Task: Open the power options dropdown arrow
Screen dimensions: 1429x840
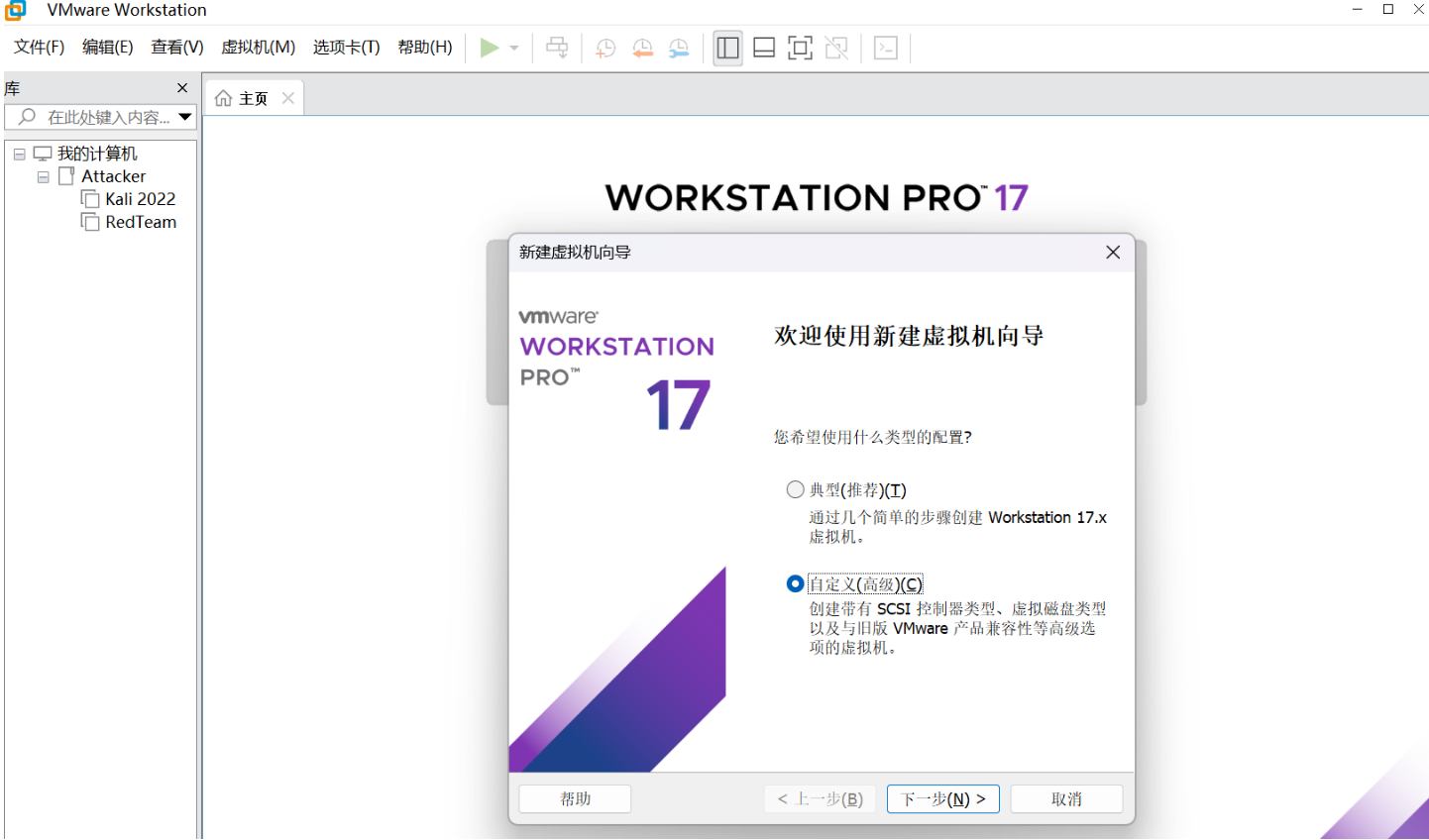Action: click(514, 48)
